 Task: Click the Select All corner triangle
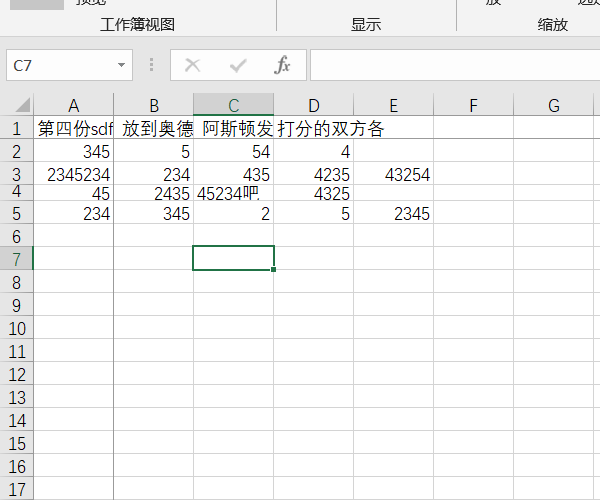tap(23, 105)
